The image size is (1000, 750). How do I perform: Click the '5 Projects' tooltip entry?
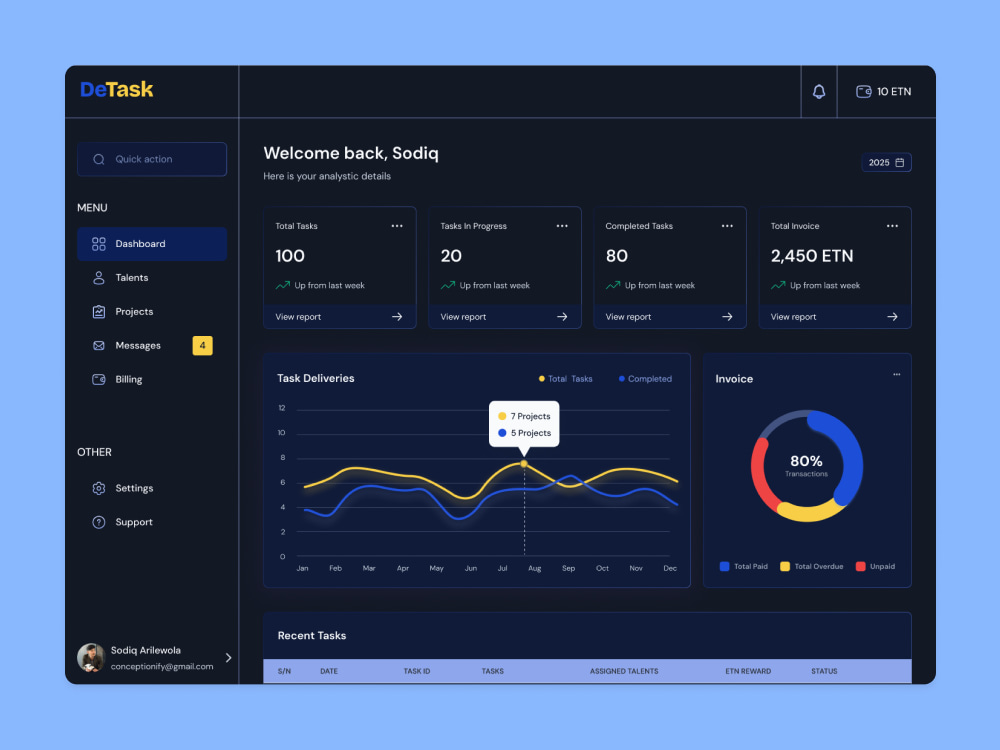pos(524,433)
